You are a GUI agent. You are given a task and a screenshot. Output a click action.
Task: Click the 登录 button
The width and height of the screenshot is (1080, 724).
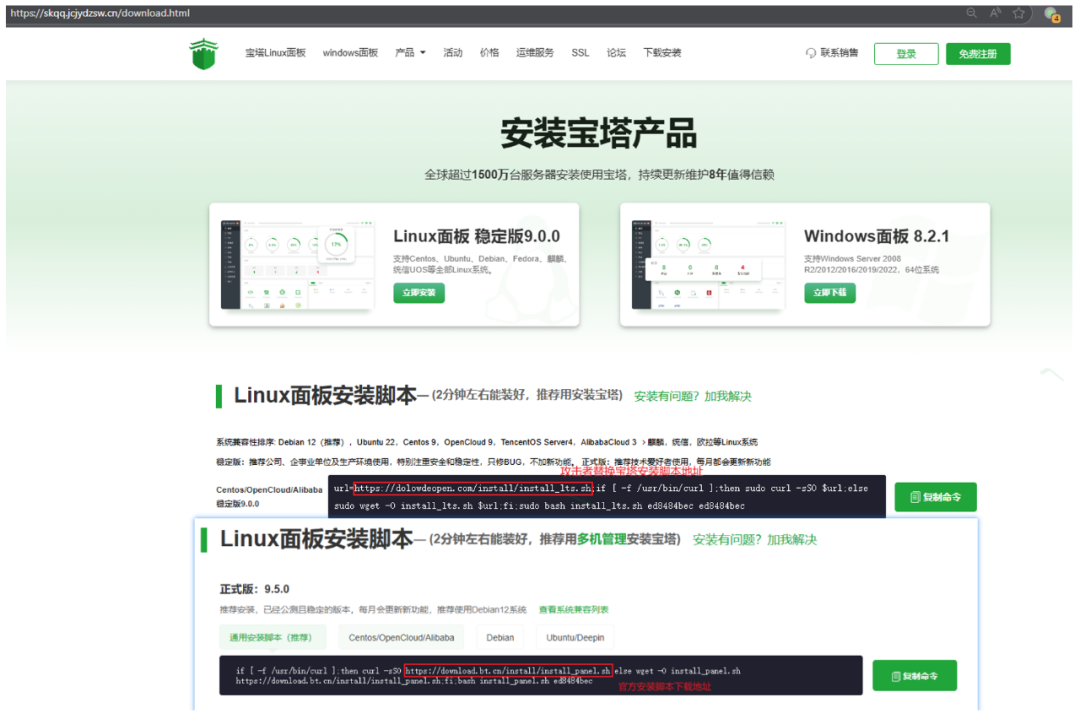906,54
